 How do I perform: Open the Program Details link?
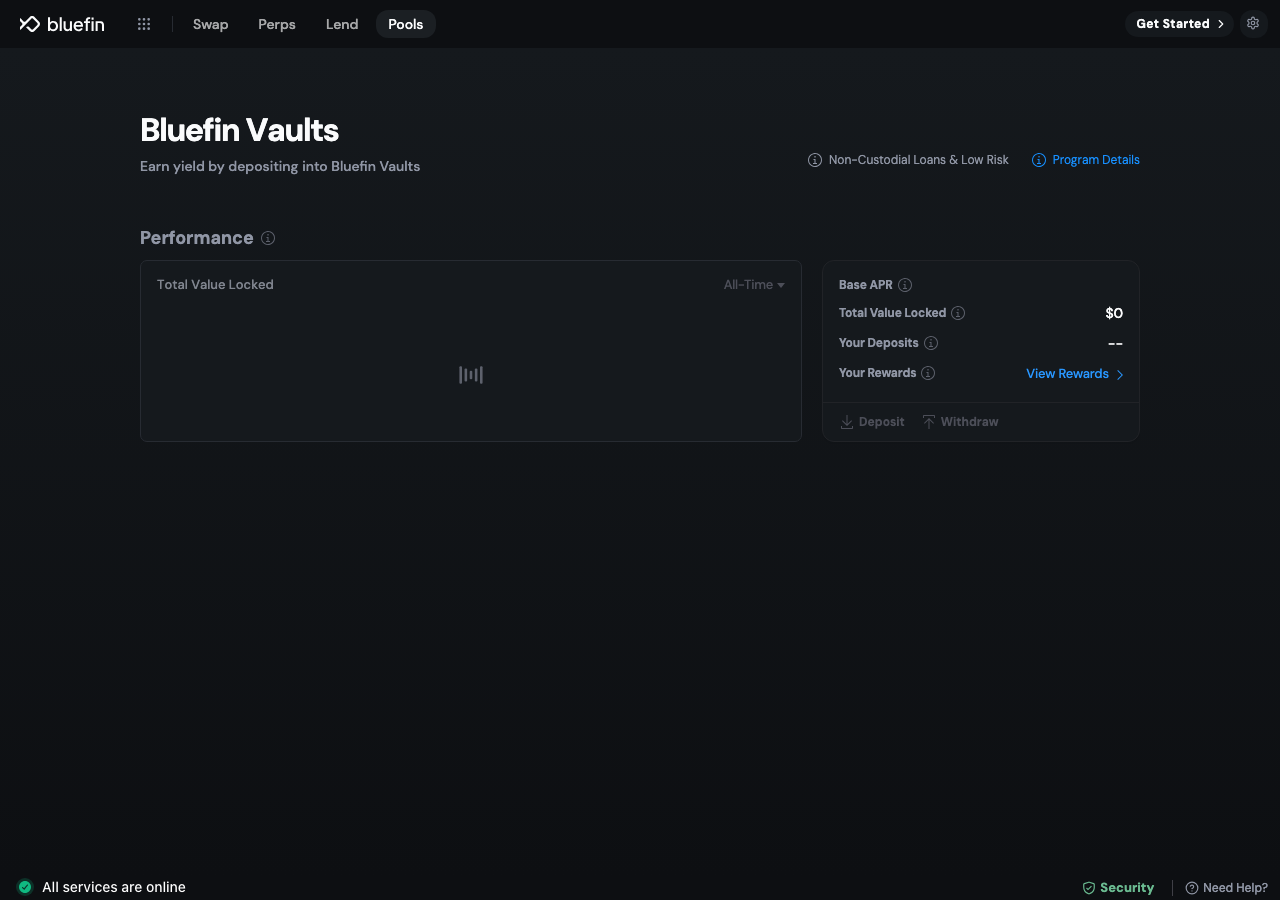[x=1096, y=160]
